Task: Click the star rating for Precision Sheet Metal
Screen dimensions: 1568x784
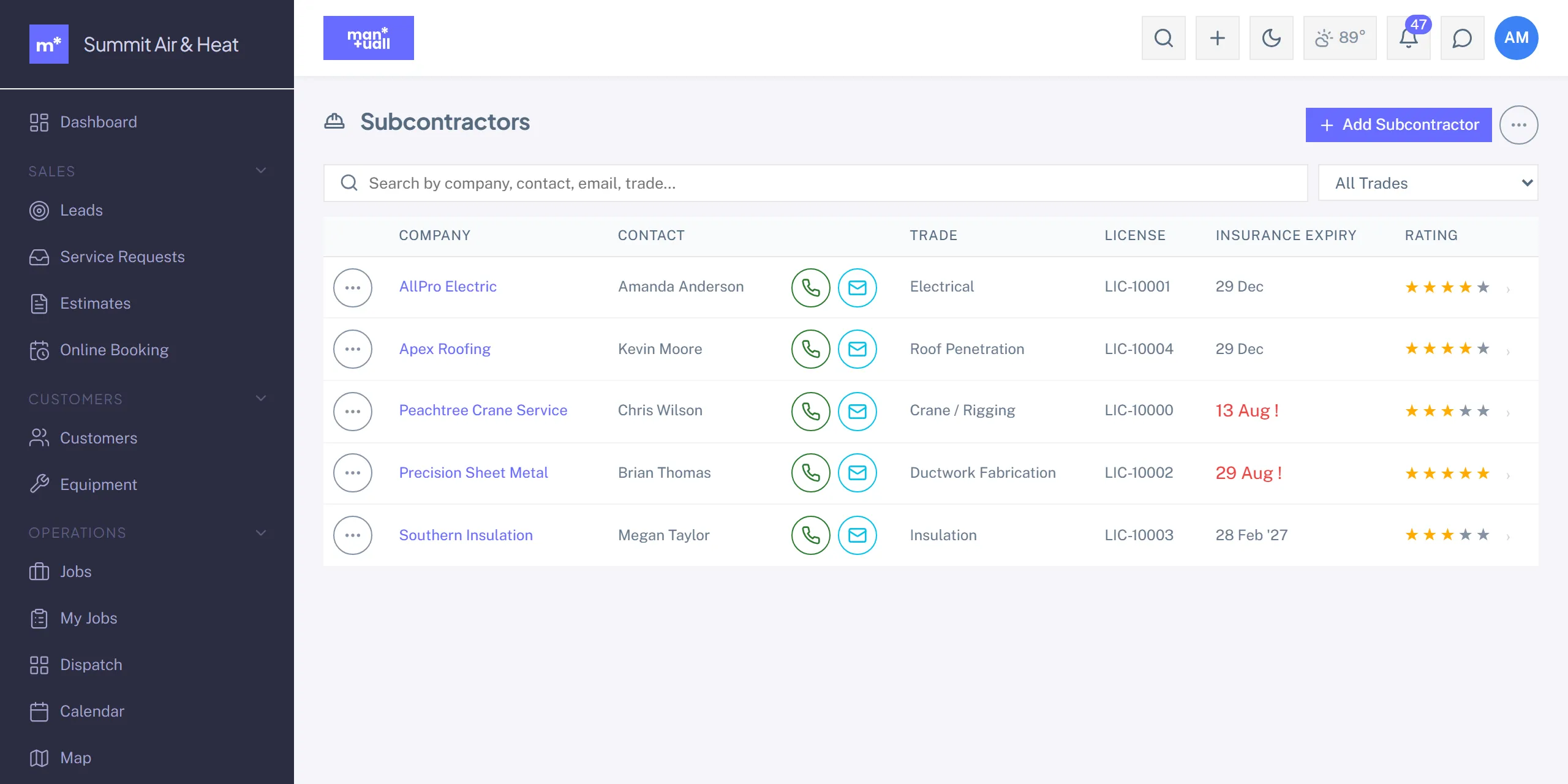Action: click(x=1447, y=473)
